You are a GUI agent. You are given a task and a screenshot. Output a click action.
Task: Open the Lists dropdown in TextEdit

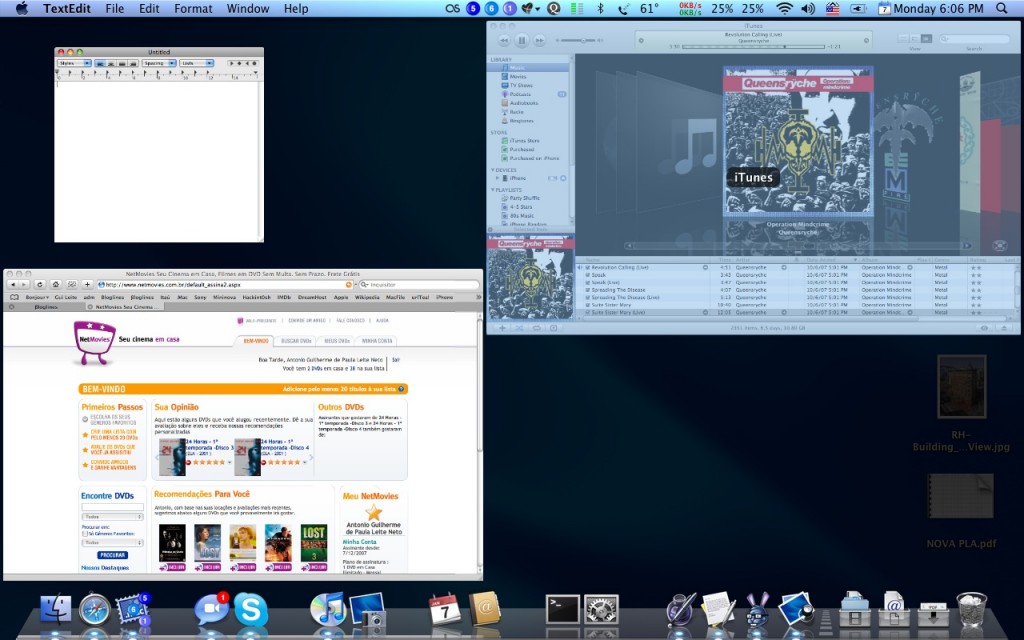click(x=197, y=63)
